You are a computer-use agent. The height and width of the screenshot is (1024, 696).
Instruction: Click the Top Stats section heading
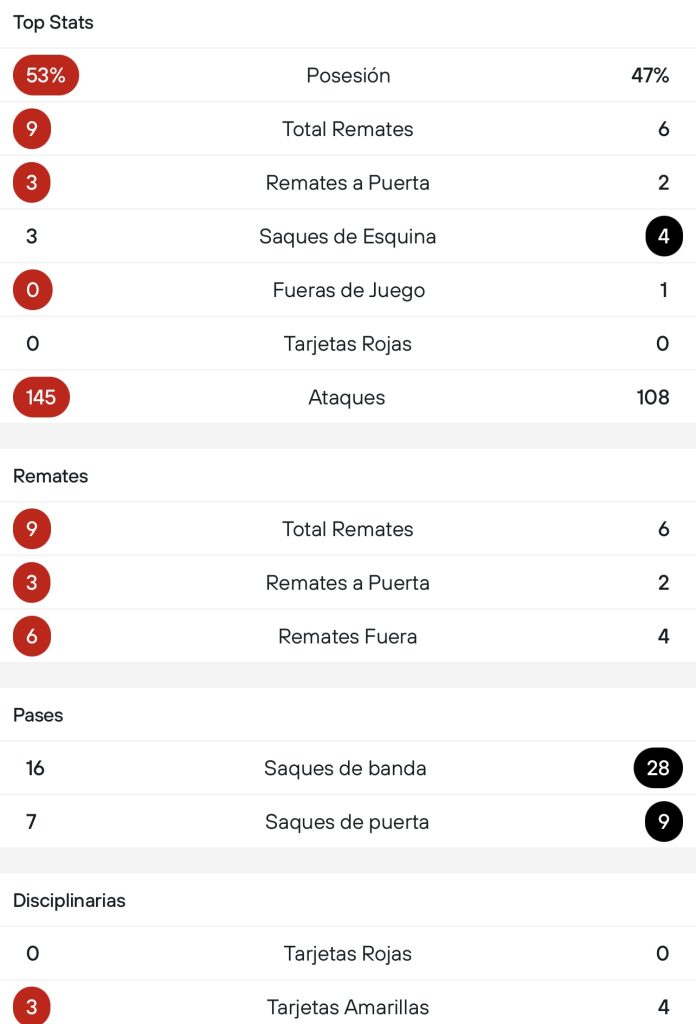(53, 22)
